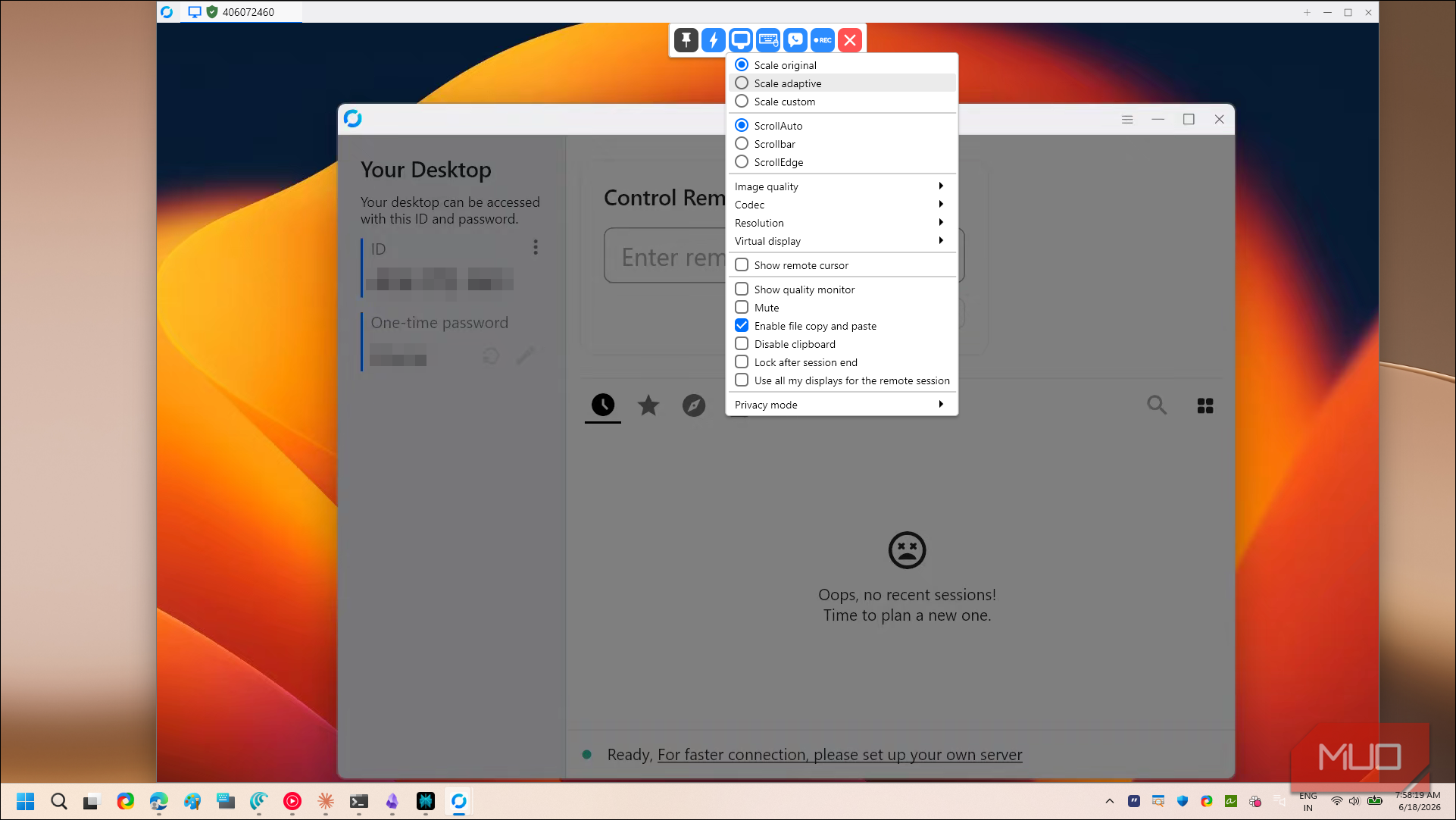Disconnect session with the red X icon
The image size is (1456, 820).
click(x=850, y=40)
